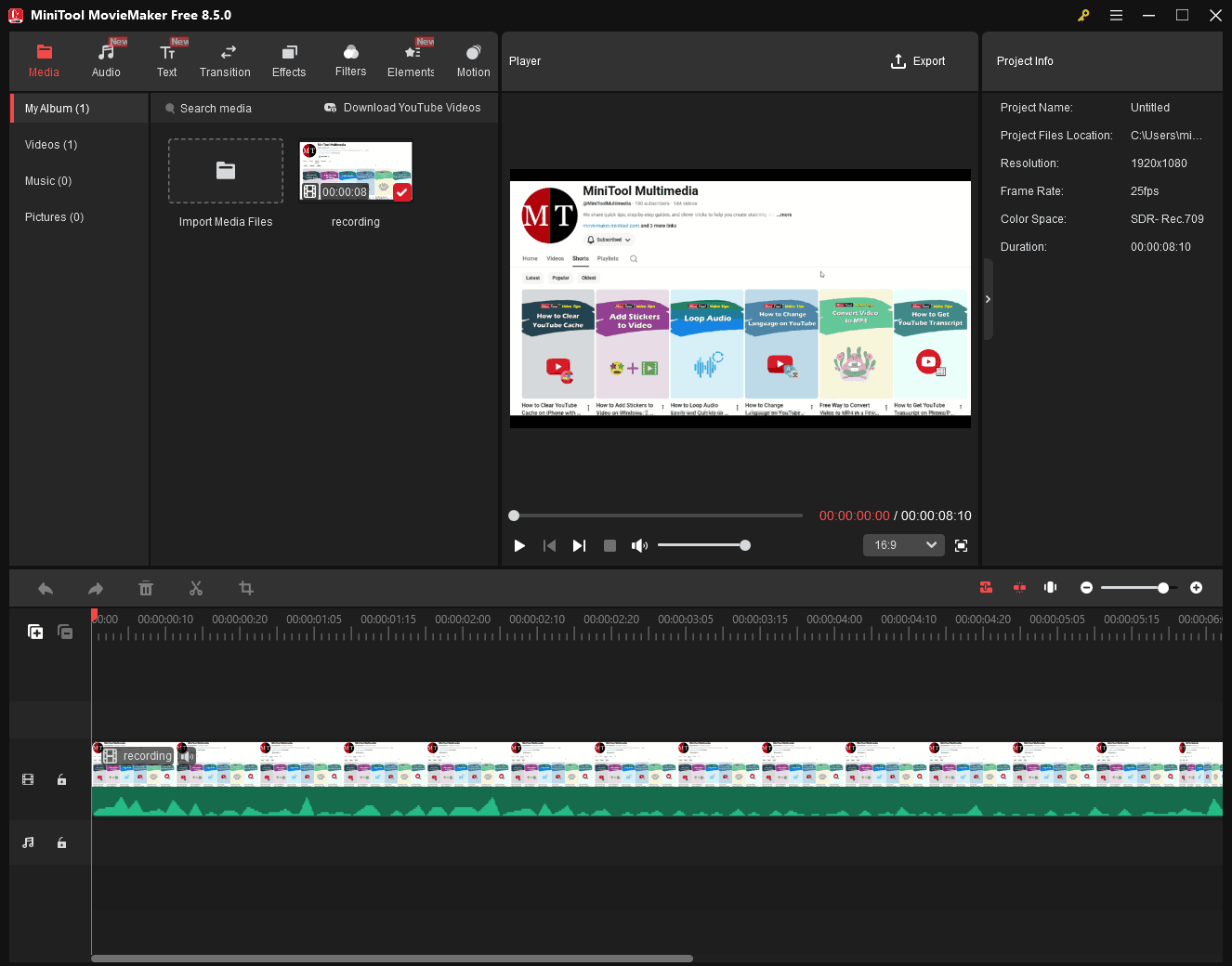Open the Effects panel
Viewport: 1232px width, 966px height.
coord(289,60)
